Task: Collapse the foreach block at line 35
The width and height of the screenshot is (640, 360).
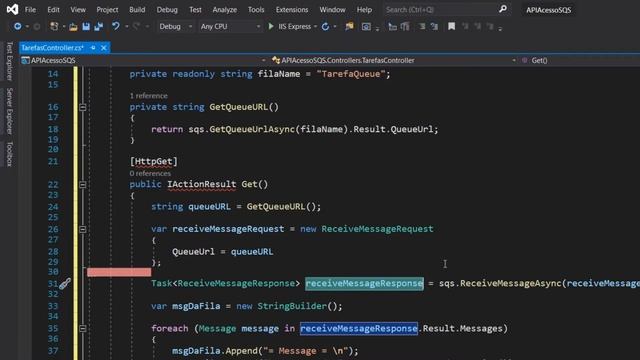Action: 82,329
